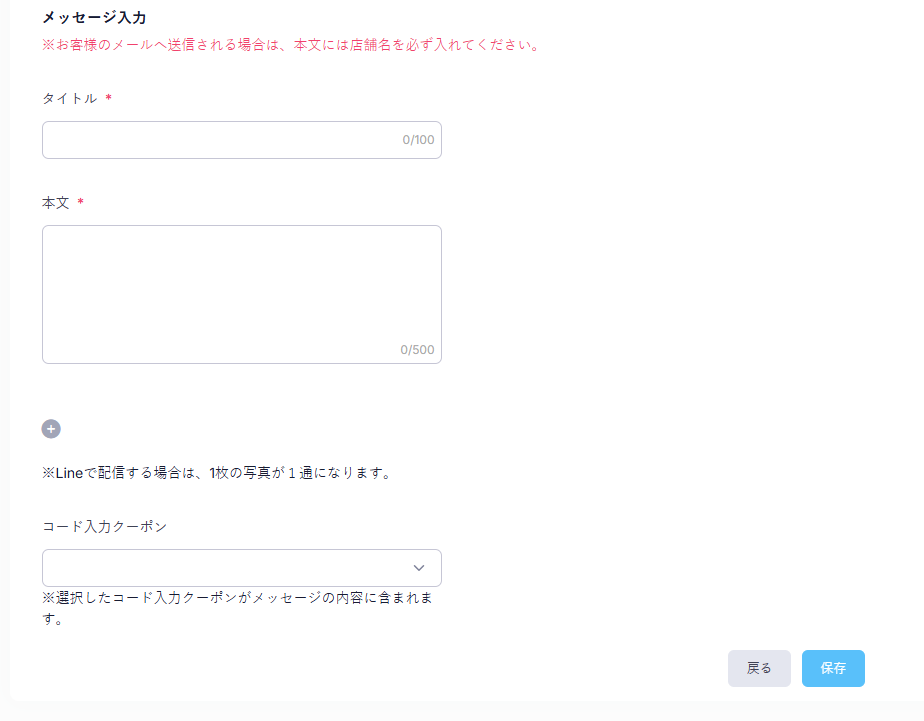
Task: Click inside the 本文 text area
Action: (x=240, y=290)
